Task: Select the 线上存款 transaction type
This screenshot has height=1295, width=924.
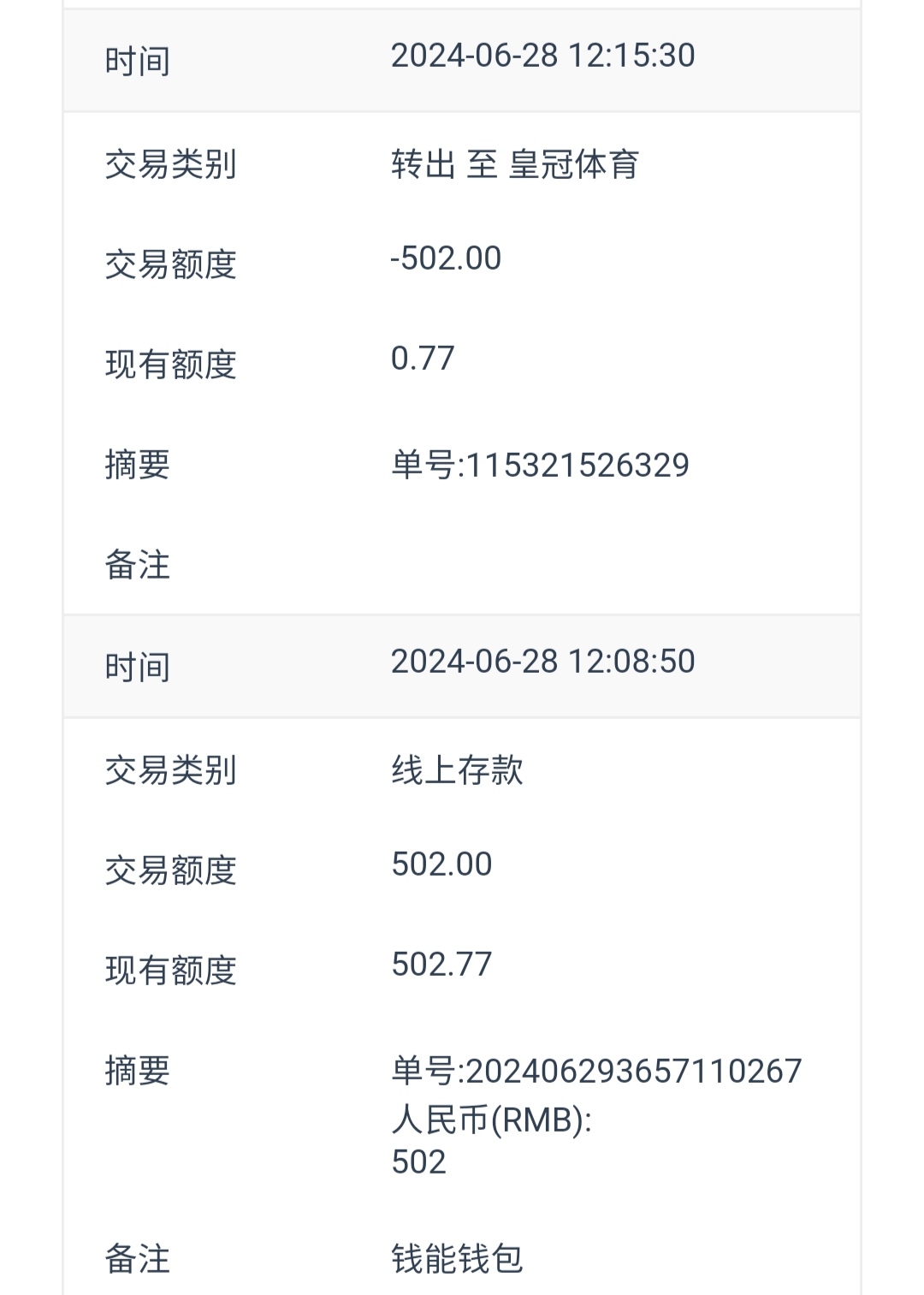Action: click(x=457, y=769)
